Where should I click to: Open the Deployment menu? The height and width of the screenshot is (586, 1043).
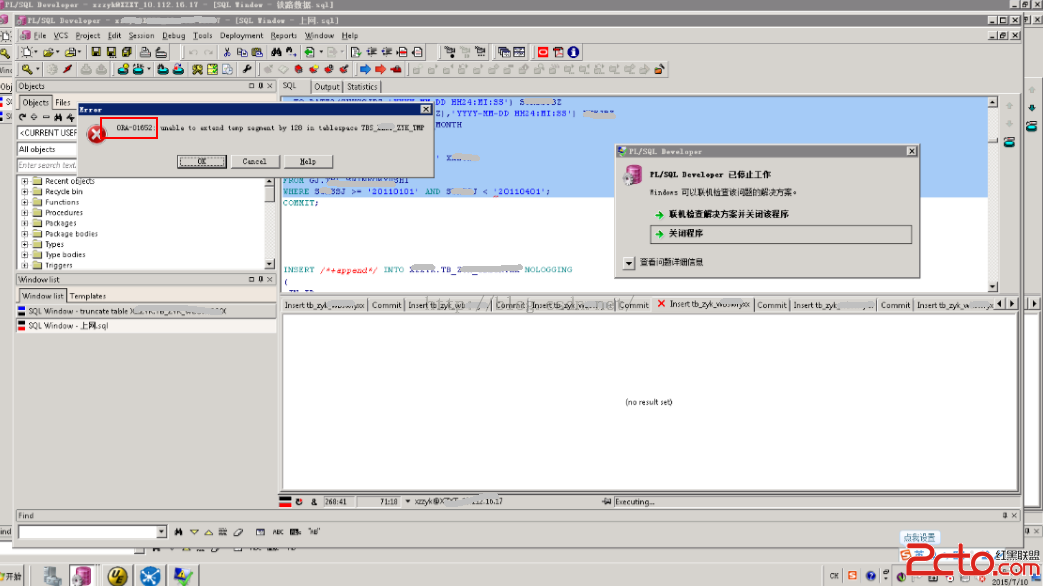241,36
